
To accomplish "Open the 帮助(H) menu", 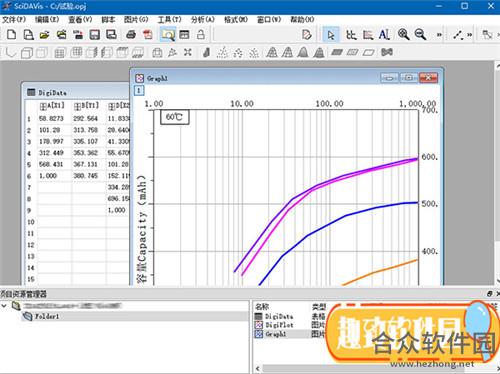I will [302, 19].
